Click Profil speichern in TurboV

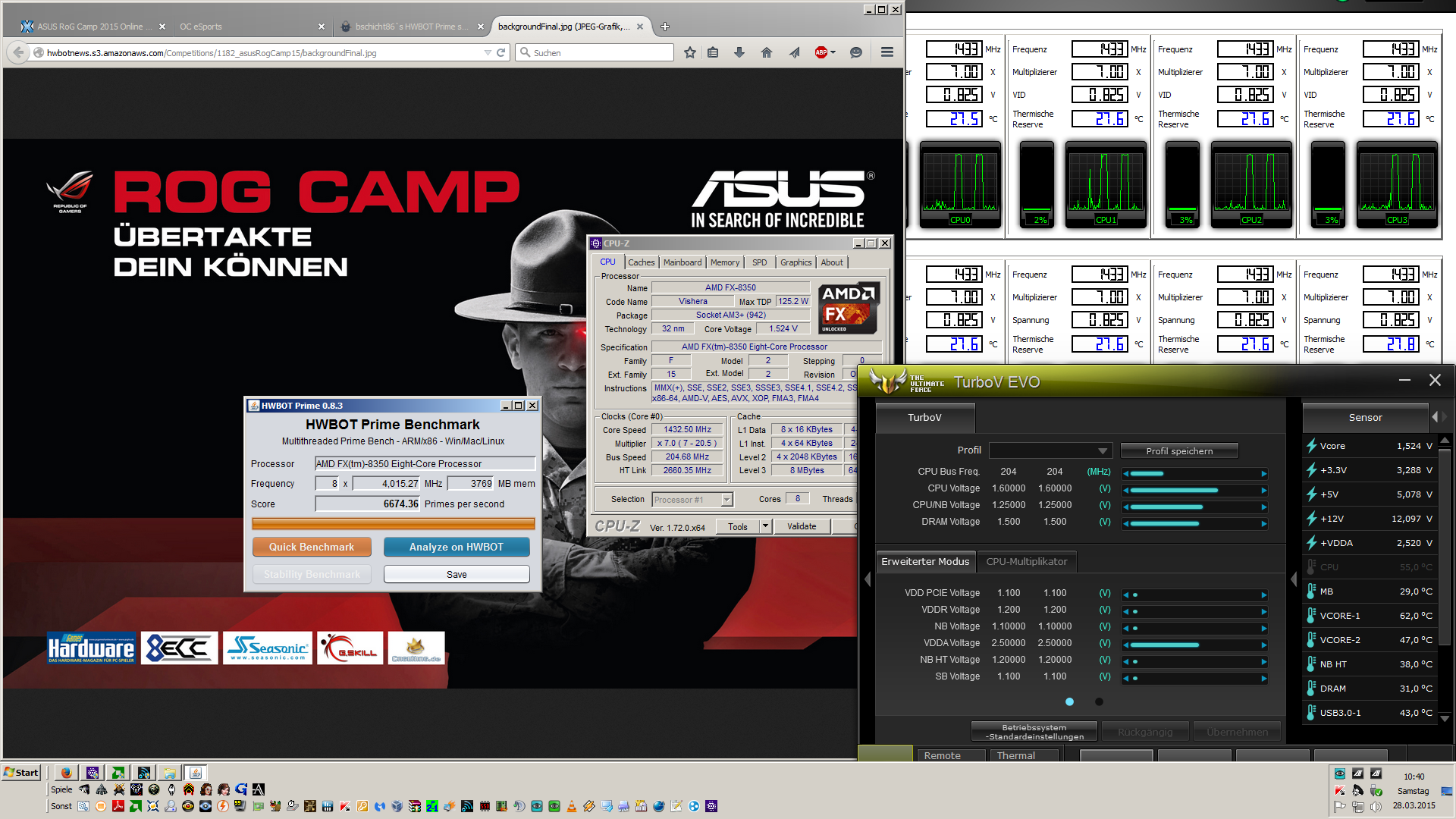tap(1179, 450)
